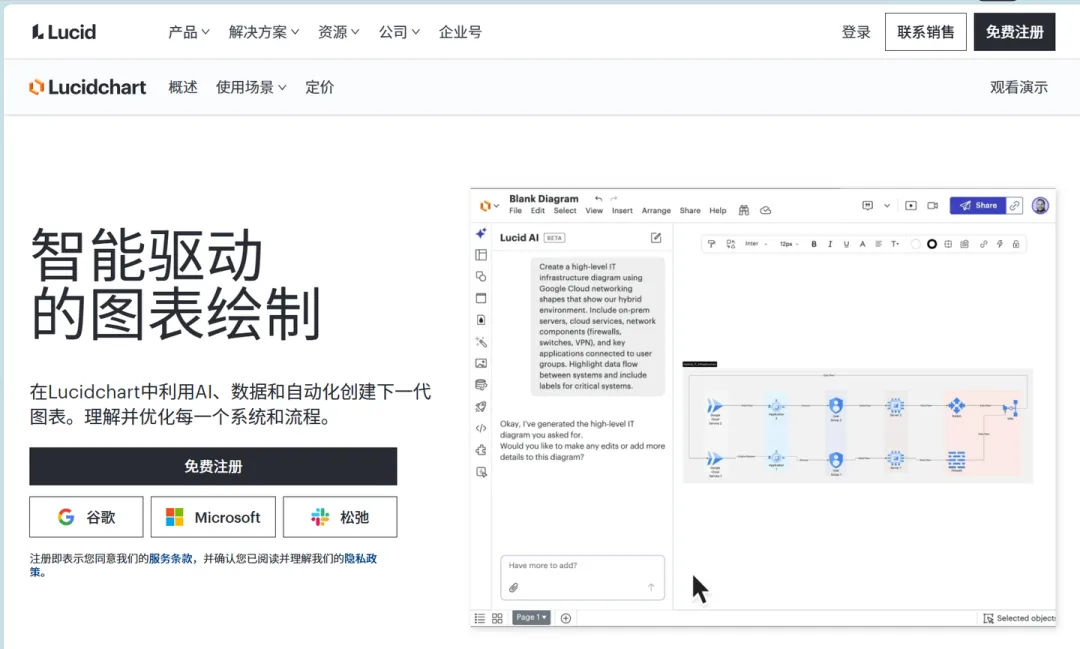
Task: Expand the 产品 dropdown menu
Action: tap(189, 32)
